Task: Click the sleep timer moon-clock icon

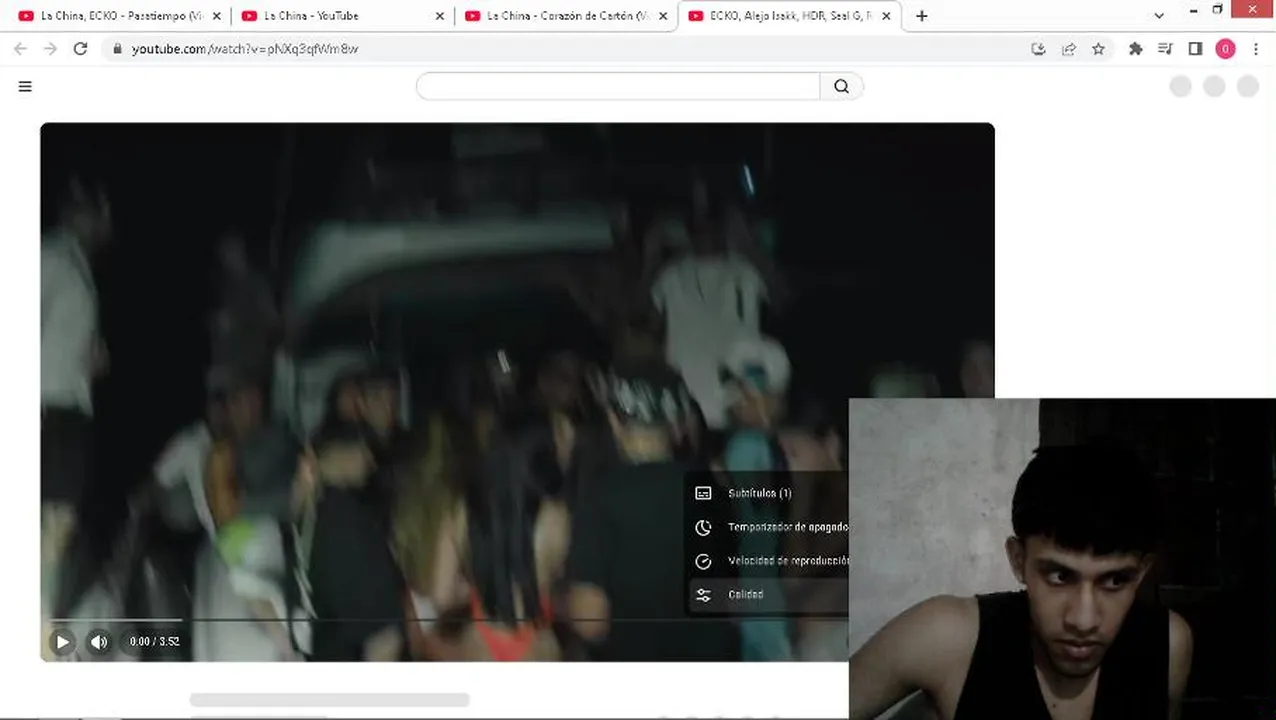Action: 703,527
